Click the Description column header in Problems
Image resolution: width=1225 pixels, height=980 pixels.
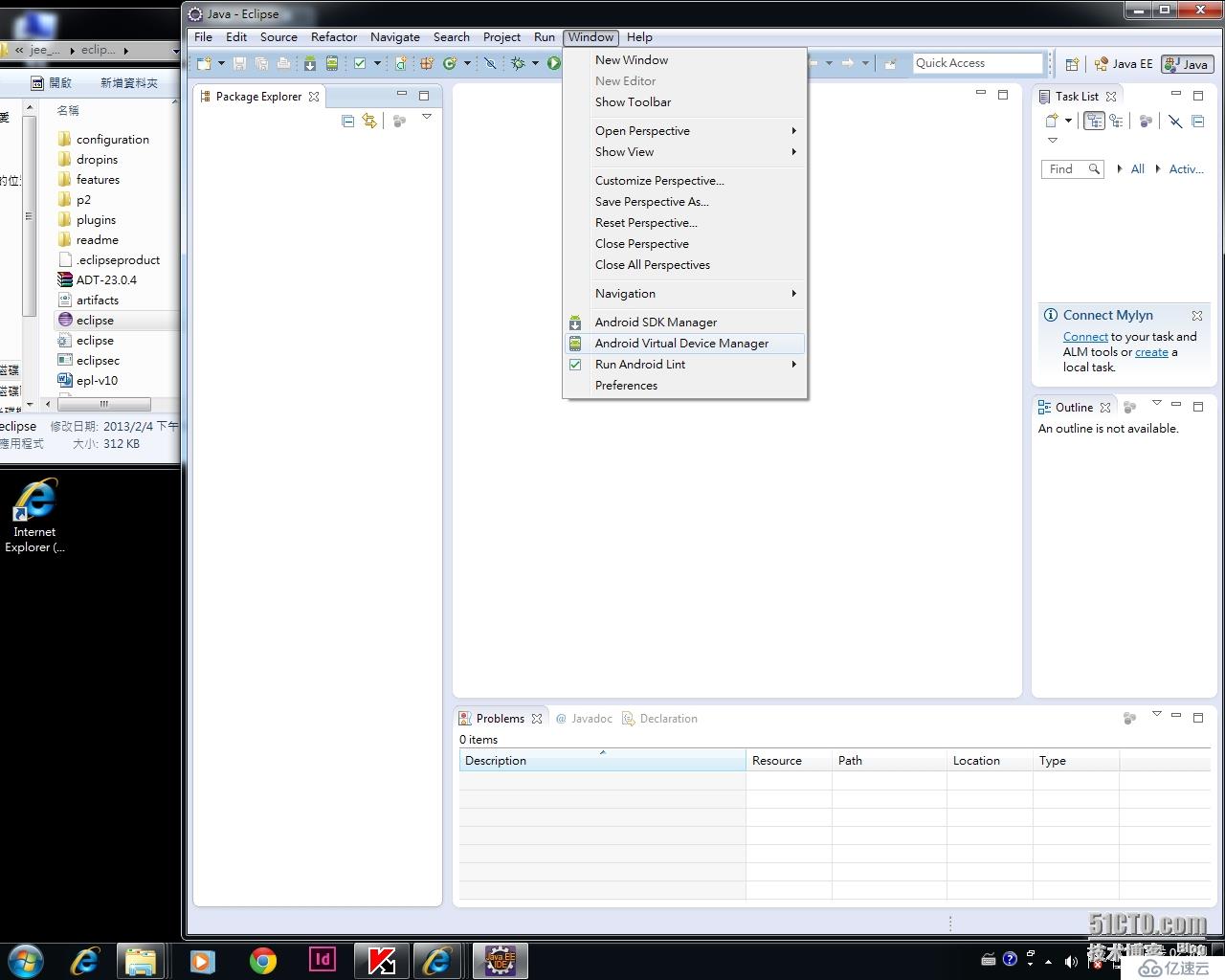[602, 761]
